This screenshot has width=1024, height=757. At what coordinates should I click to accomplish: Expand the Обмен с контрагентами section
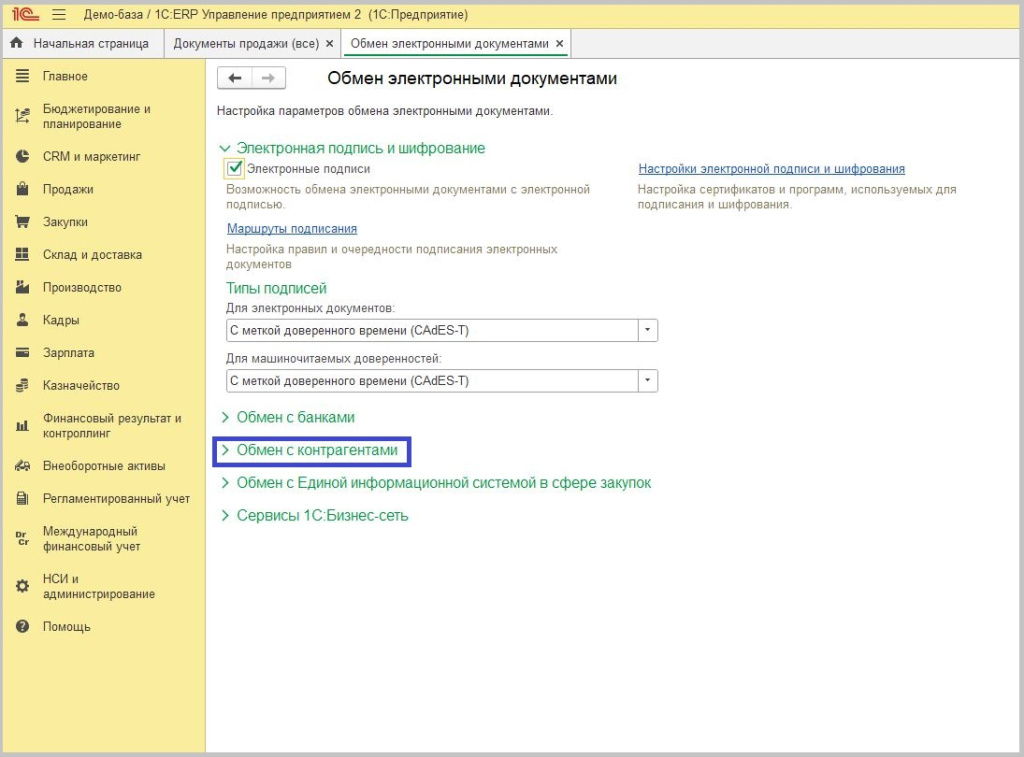pos(316,451)
